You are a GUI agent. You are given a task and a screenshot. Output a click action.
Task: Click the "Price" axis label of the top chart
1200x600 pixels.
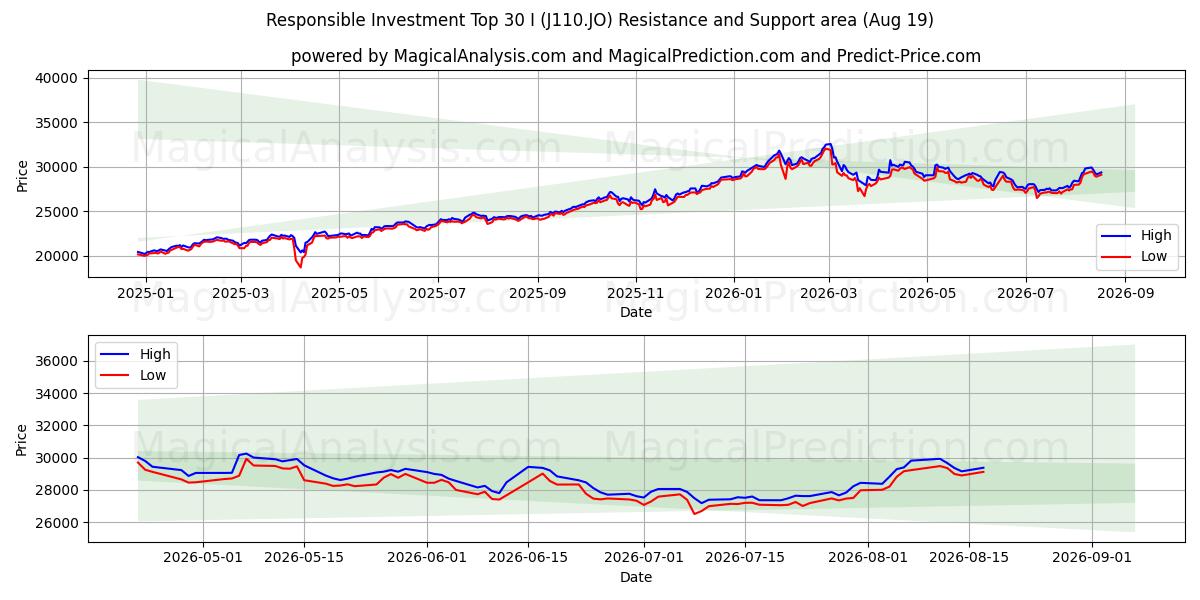(x=23, y=176)
